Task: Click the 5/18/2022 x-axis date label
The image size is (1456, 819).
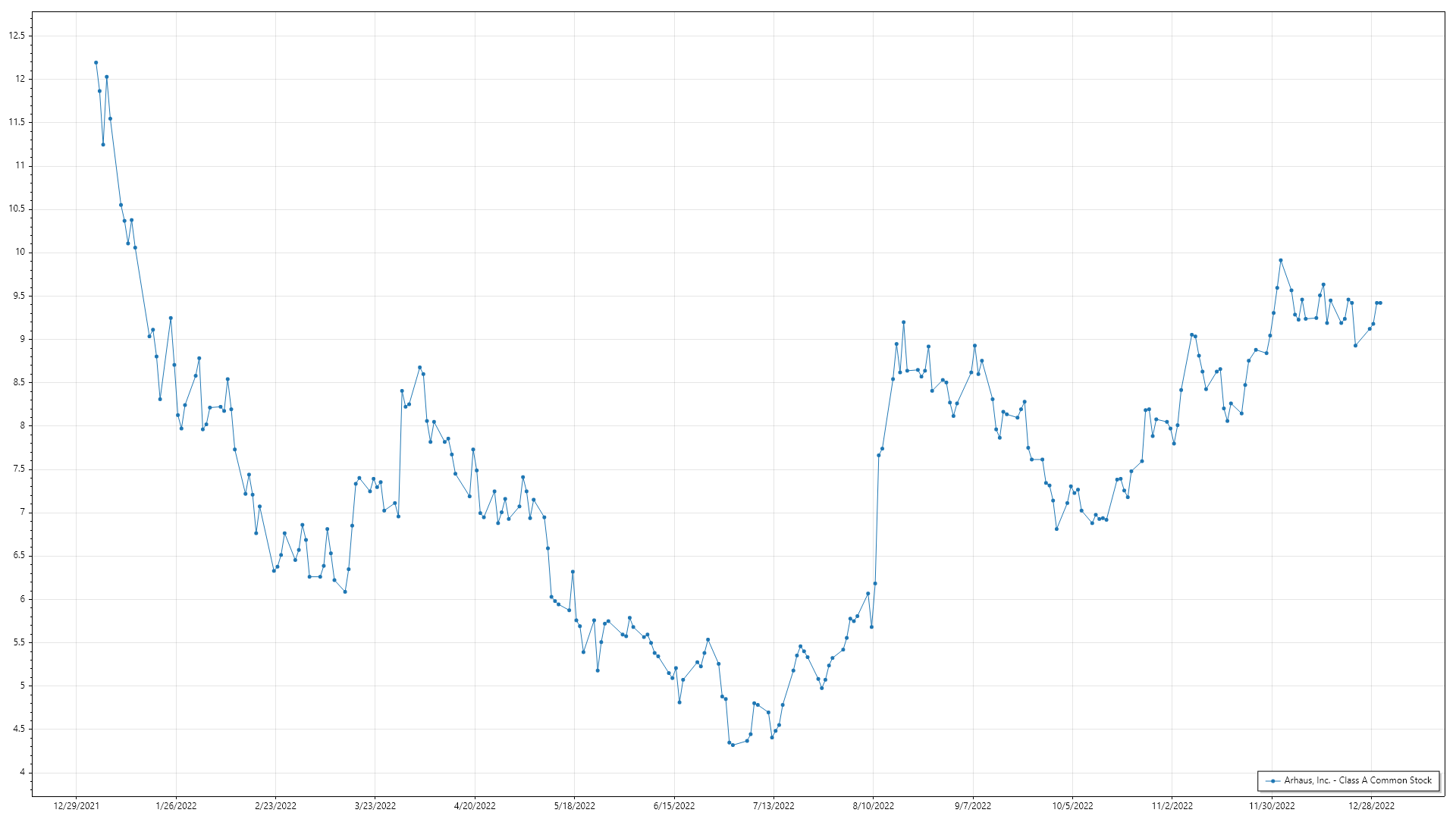Action: 574,805
